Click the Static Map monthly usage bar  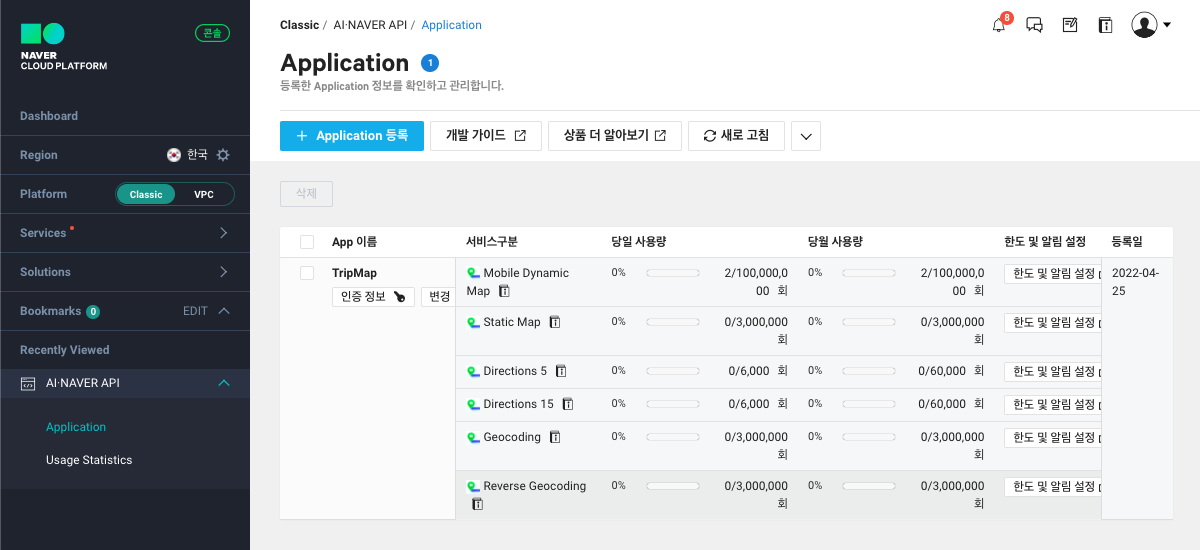(x=869, y=322)
